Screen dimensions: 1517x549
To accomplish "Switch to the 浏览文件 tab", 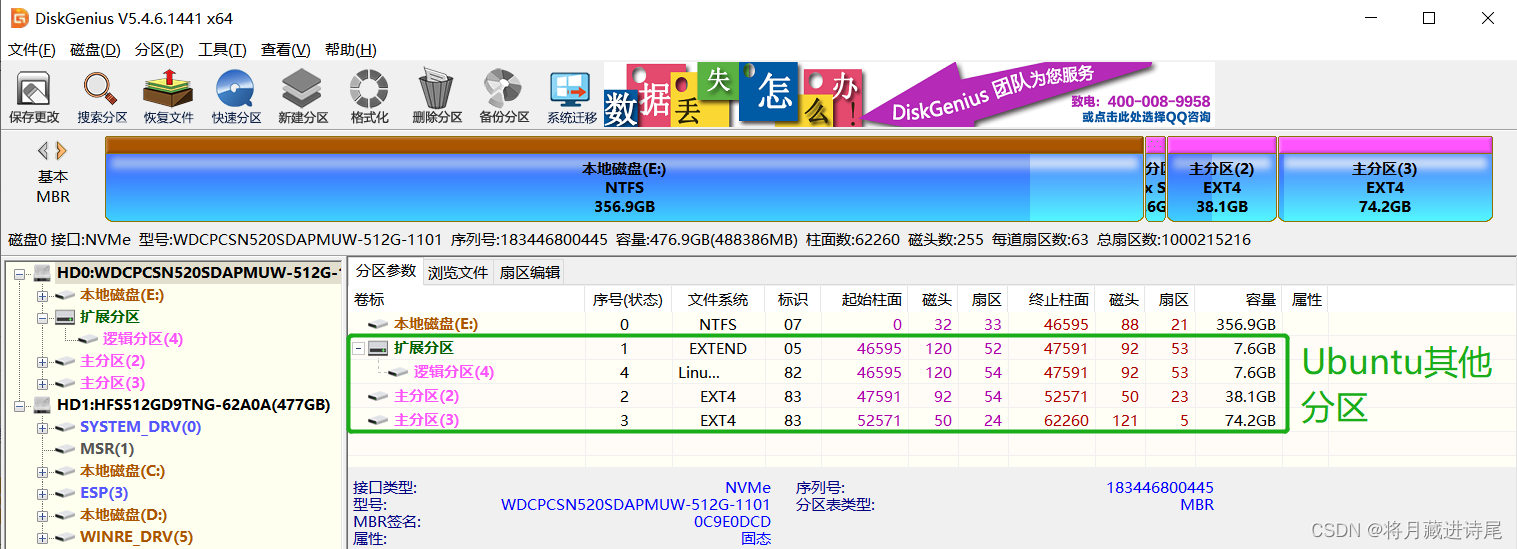I will click(458, 272).
